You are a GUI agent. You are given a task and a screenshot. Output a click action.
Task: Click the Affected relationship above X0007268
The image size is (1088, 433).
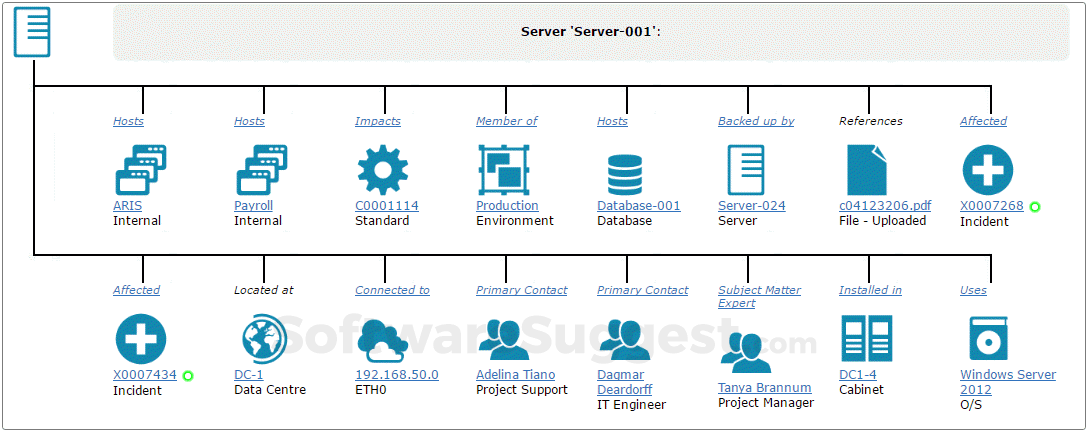point(983,121)
